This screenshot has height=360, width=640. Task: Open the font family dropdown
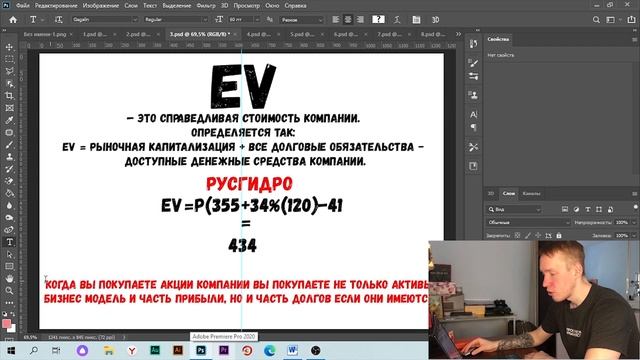[x=105, y=20]
